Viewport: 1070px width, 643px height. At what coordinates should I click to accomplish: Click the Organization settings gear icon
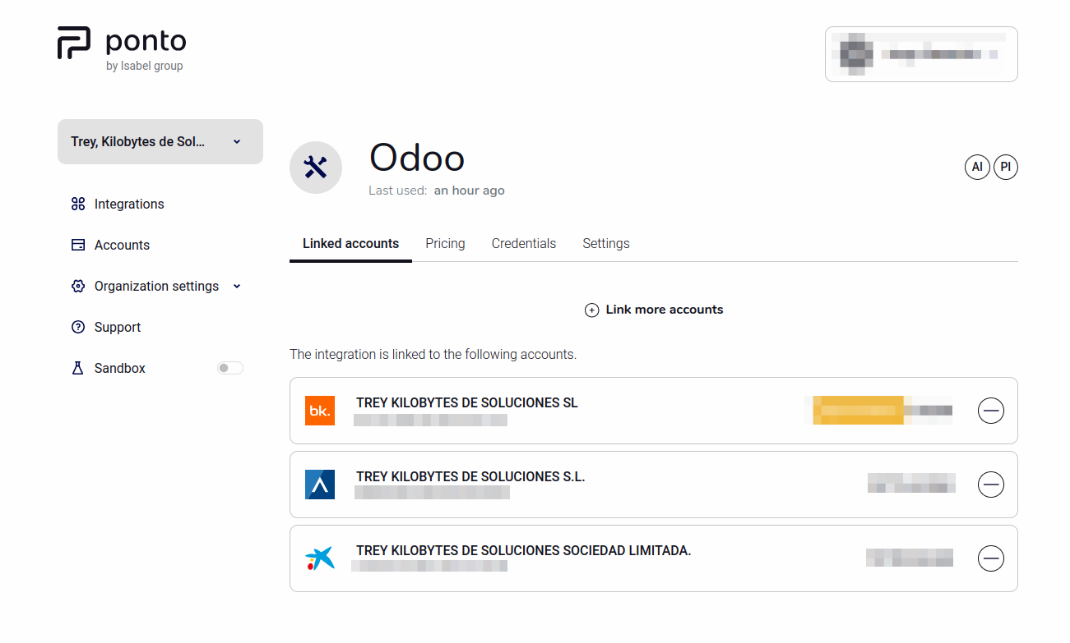pos(78,286)
